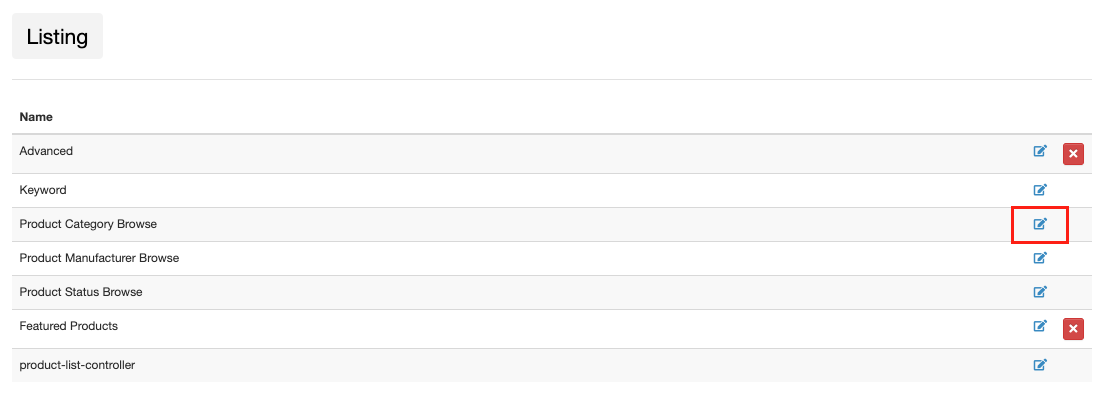Edit the Advanced listing

pos(1040,151)
